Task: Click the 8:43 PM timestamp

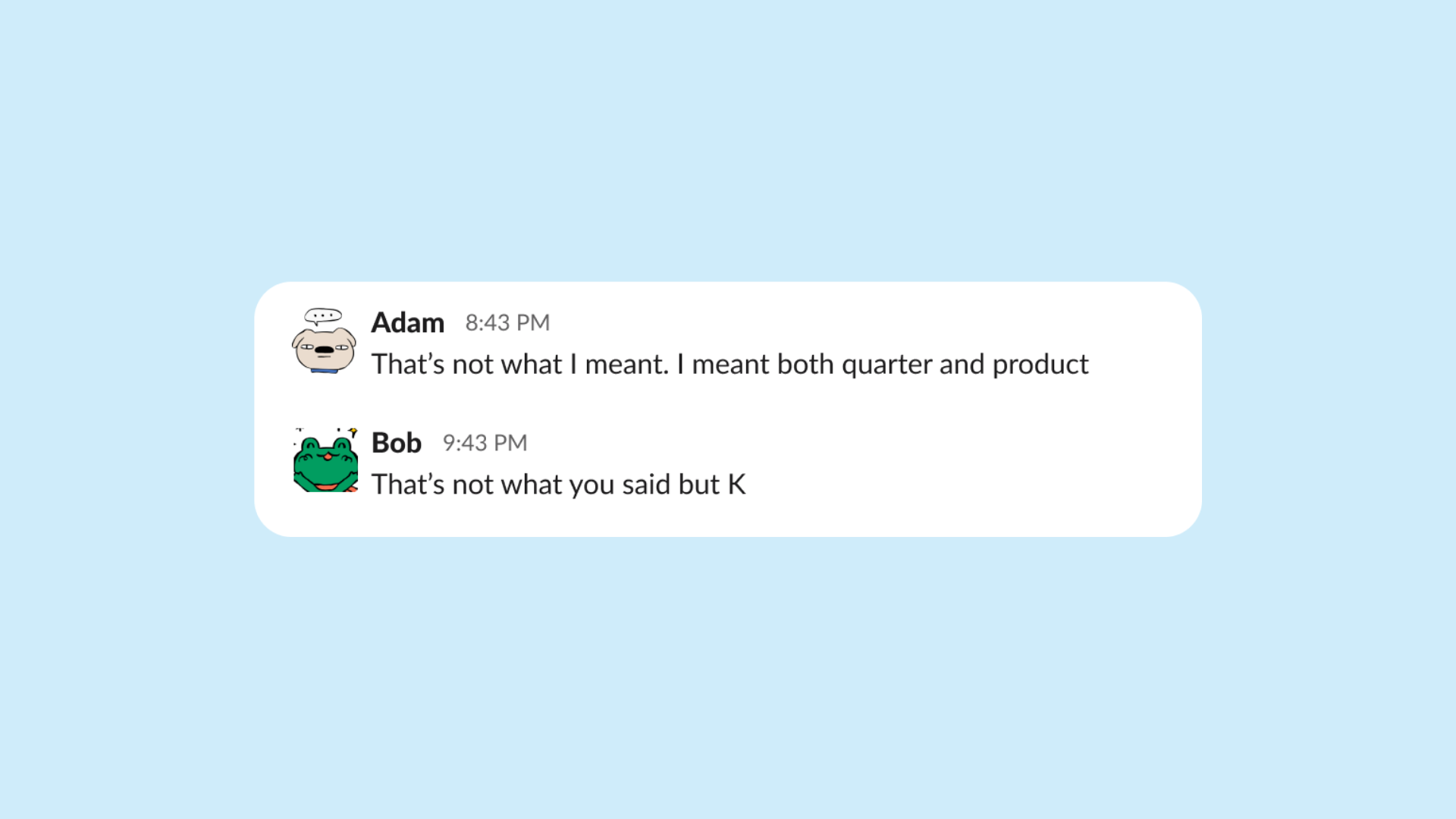Action: tap(507, 322)
